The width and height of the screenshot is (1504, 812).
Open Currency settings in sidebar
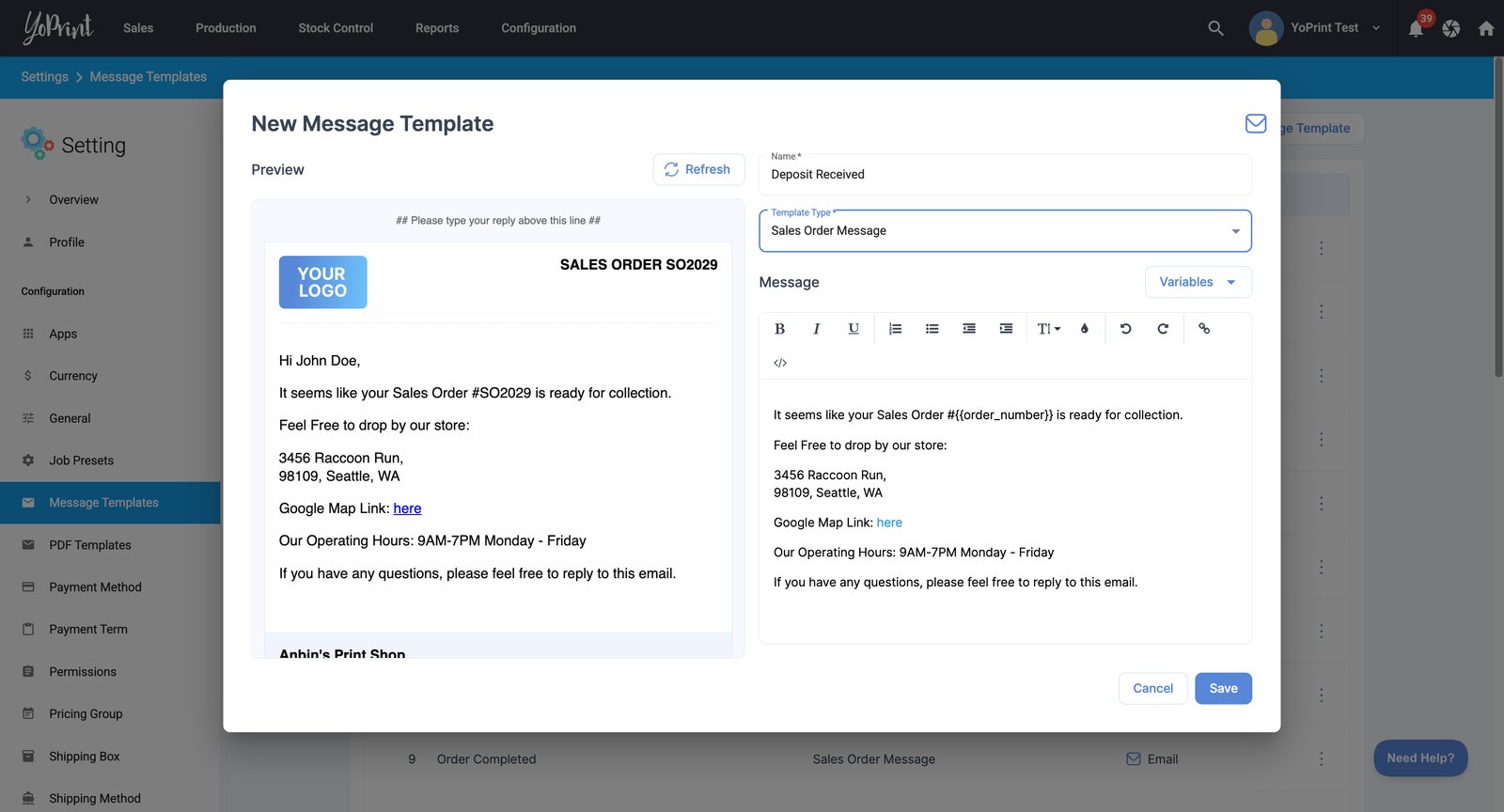73,376
